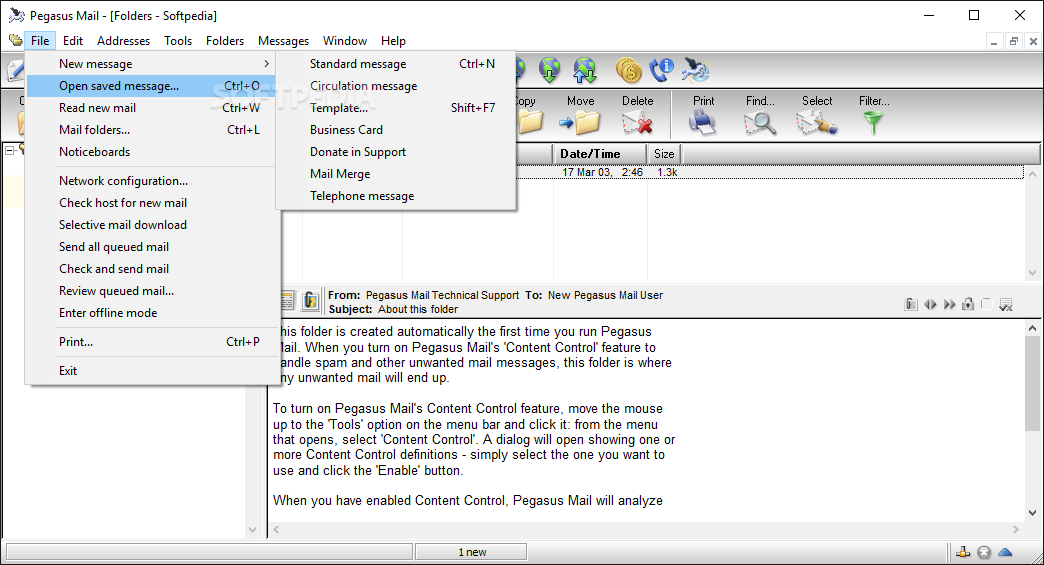Choose Telephone message from submenu
This screenshot has height=565, width=1044.
point(396,196)
